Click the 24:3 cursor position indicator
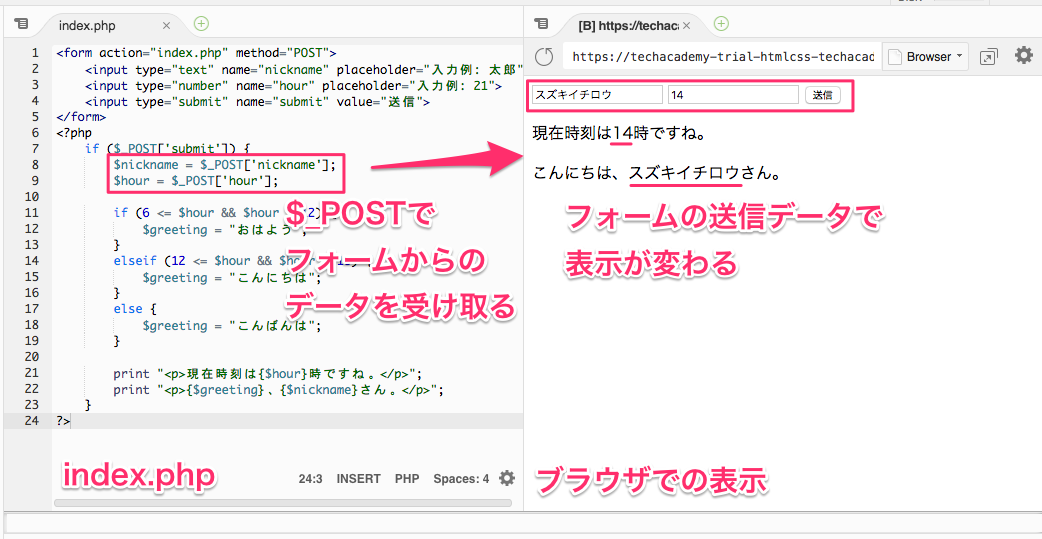Screen dimensions: 1042x539 310,479
